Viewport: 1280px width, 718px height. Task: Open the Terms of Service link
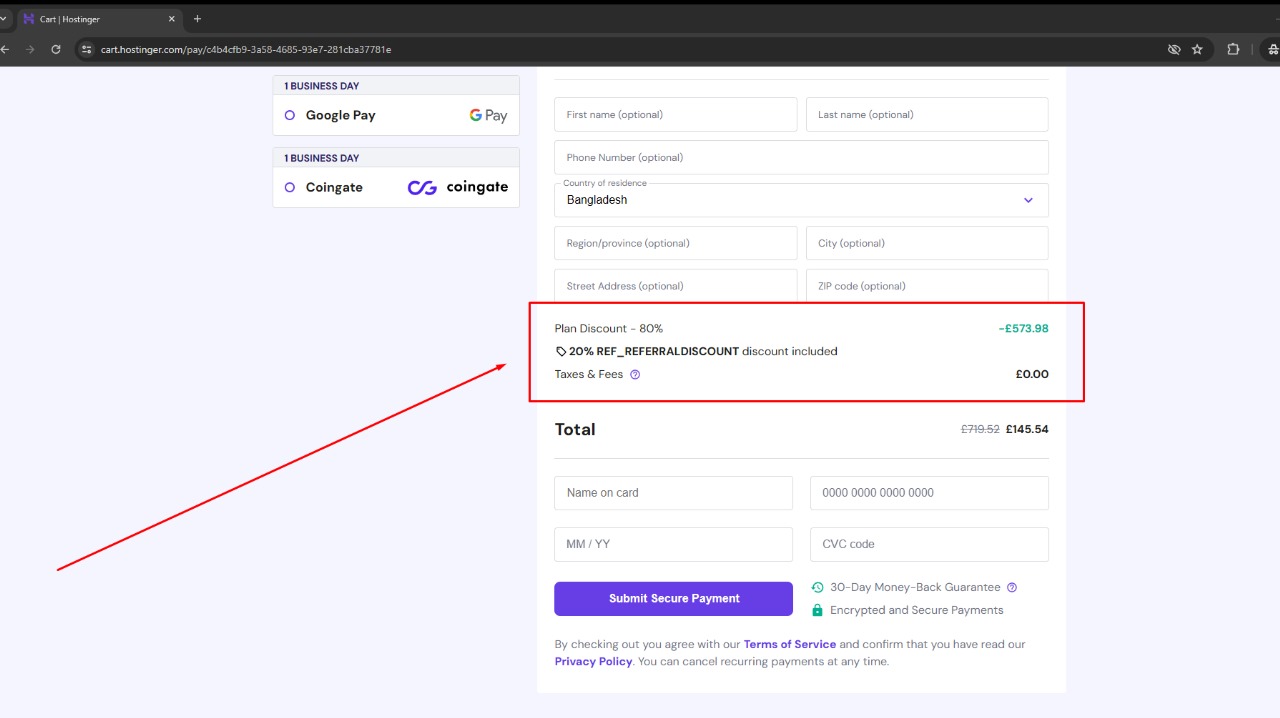[x=789, y=644]
